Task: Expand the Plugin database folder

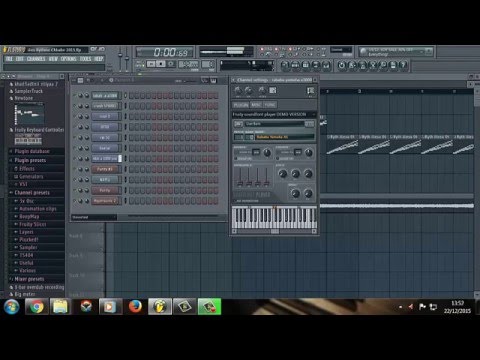Action: click(x=32, y=151)
